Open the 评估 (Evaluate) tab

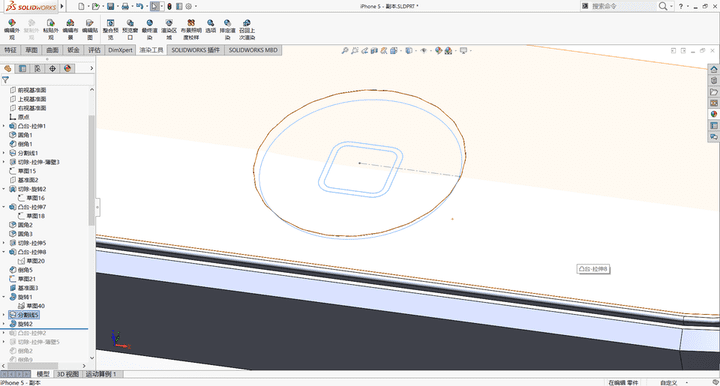(94, 50)
